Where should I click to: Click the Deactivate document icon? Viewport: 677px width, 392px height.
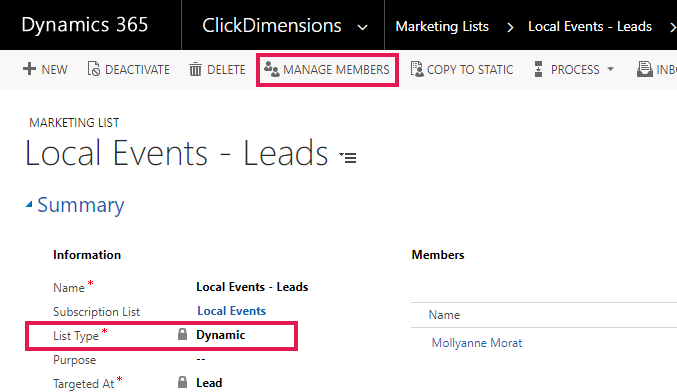click(x=93, y=69)
